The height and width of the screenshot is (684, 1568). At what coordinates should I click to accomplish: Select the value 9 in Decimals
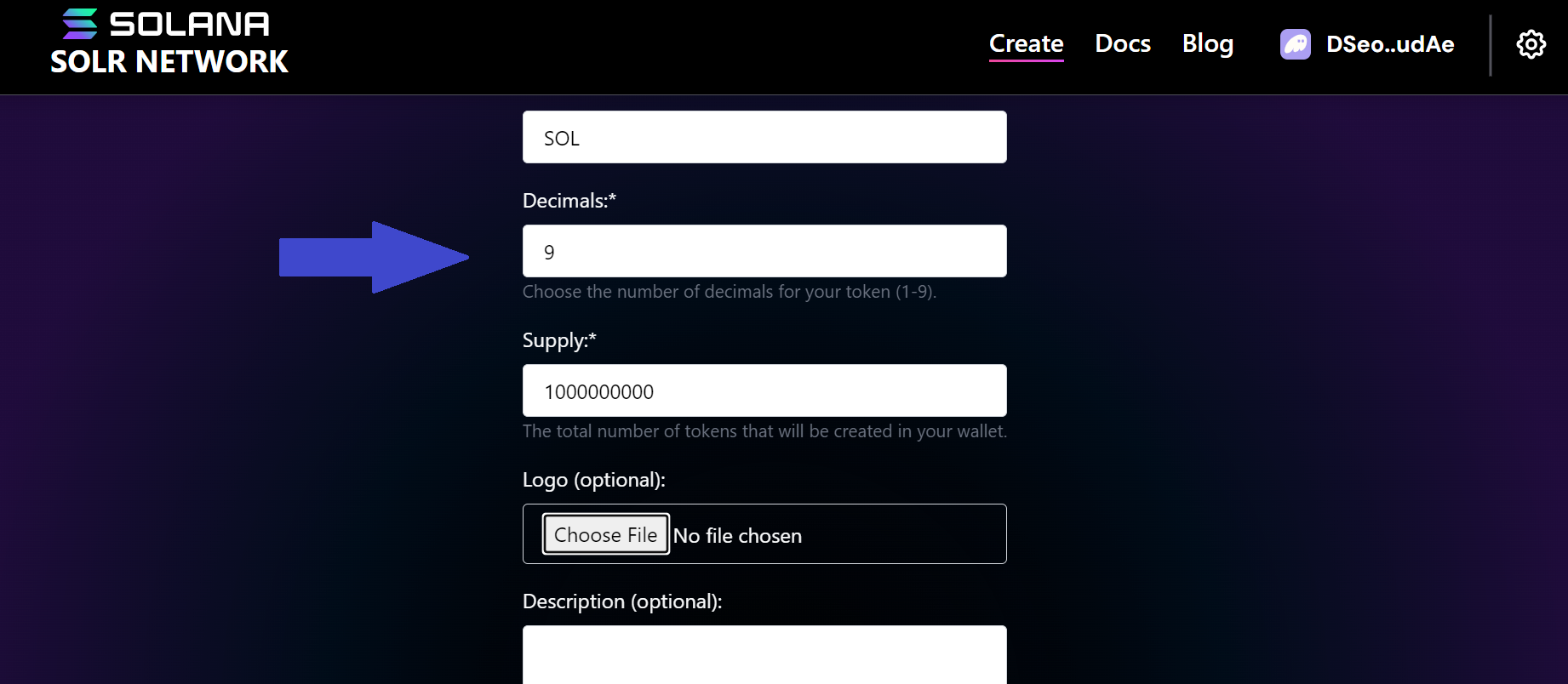click(550, 251)
